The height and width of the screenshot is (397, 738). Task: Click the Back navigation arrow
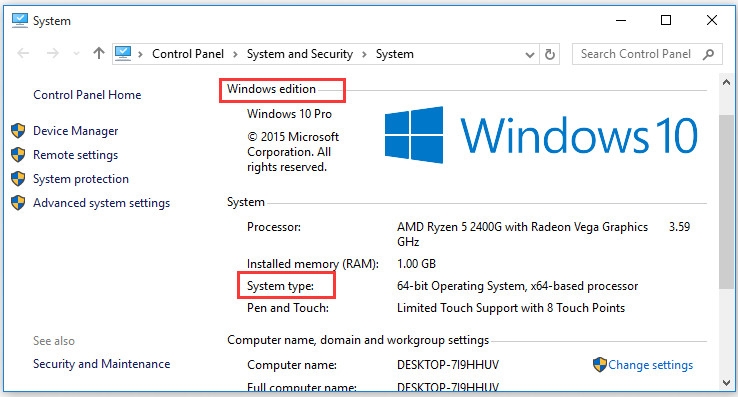pos(23,53)
